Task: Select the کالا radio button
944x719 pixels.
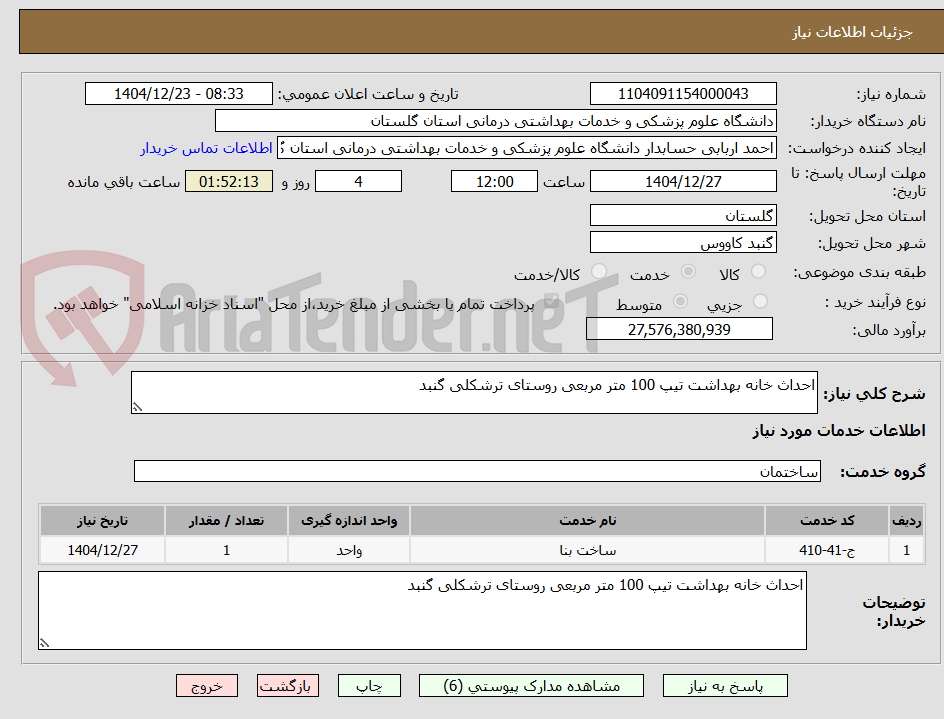Action: coord(759,272)
